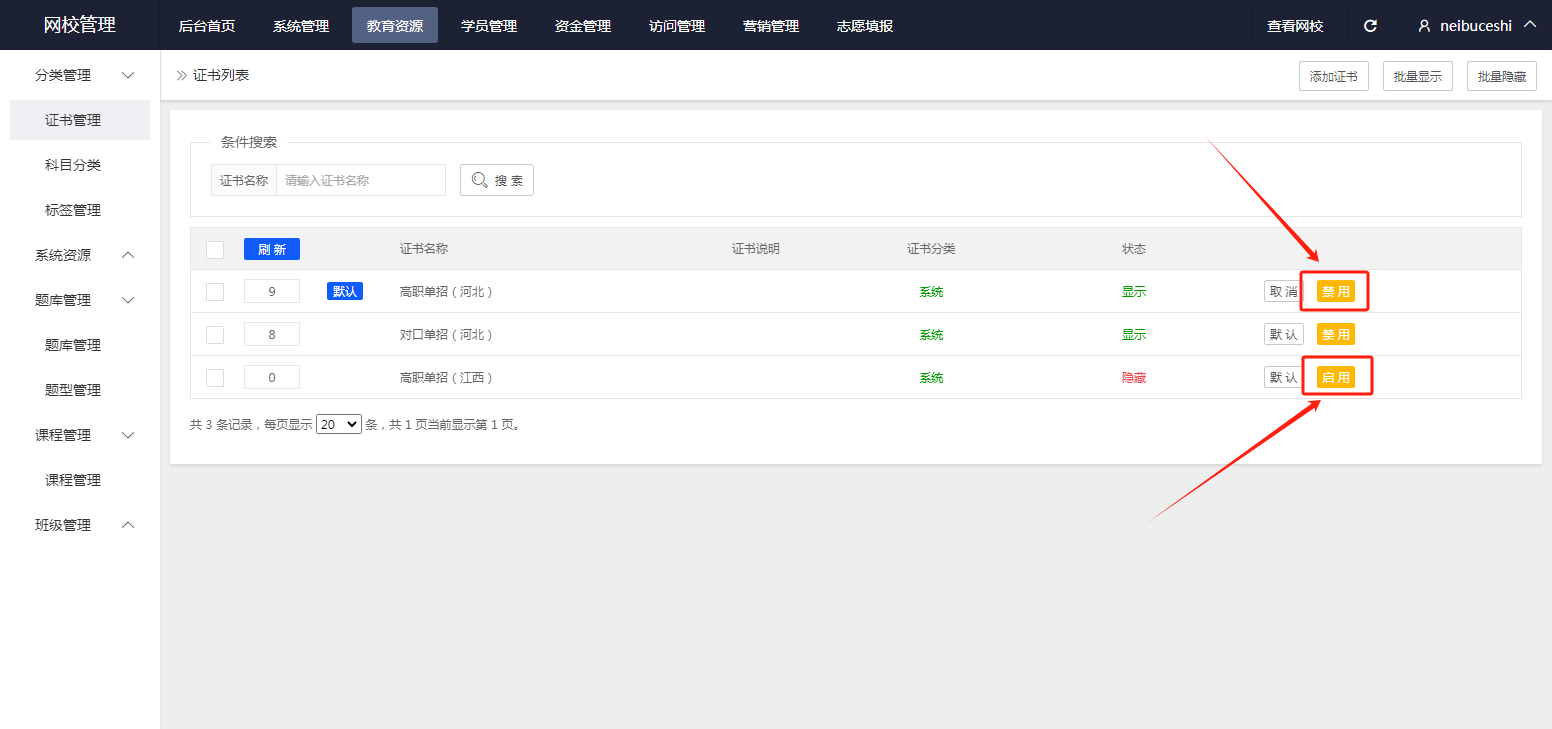This screenshot has width=1552, height=729.
Task: Click the 批量隐藏 button
Action: click(1502, 76)
